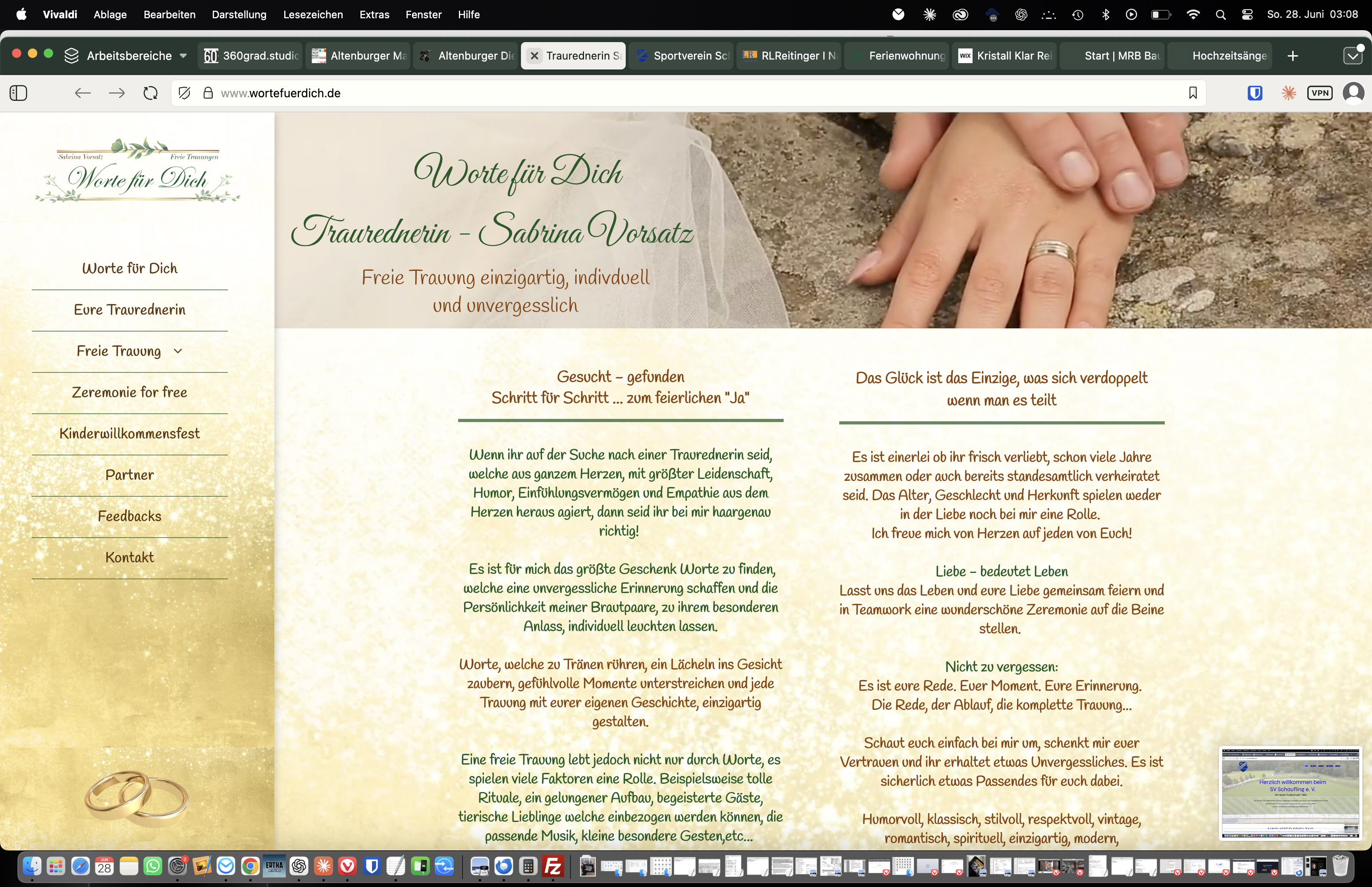Close the Traurednerin tab

534,56
